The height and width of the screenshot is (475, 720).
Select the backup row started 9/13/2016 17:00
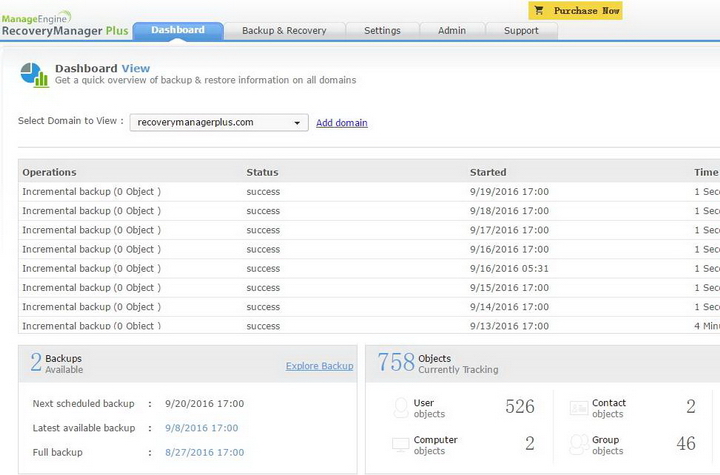coord(369,325)
